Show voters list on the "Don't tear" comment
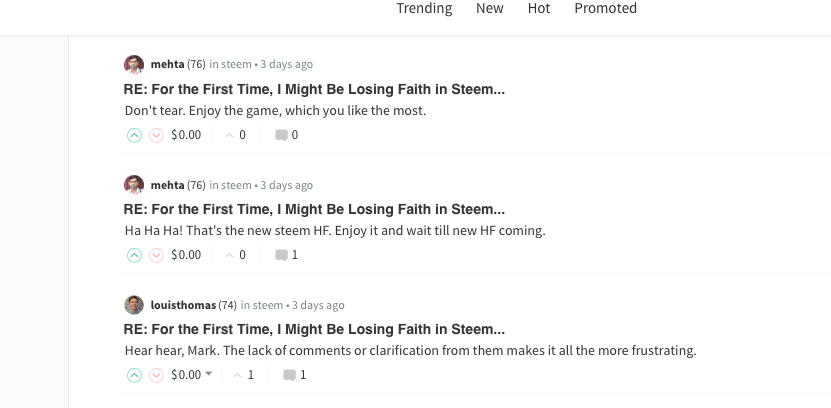The image size is (831, 408). pyautogui.click(x=236, y=135)
